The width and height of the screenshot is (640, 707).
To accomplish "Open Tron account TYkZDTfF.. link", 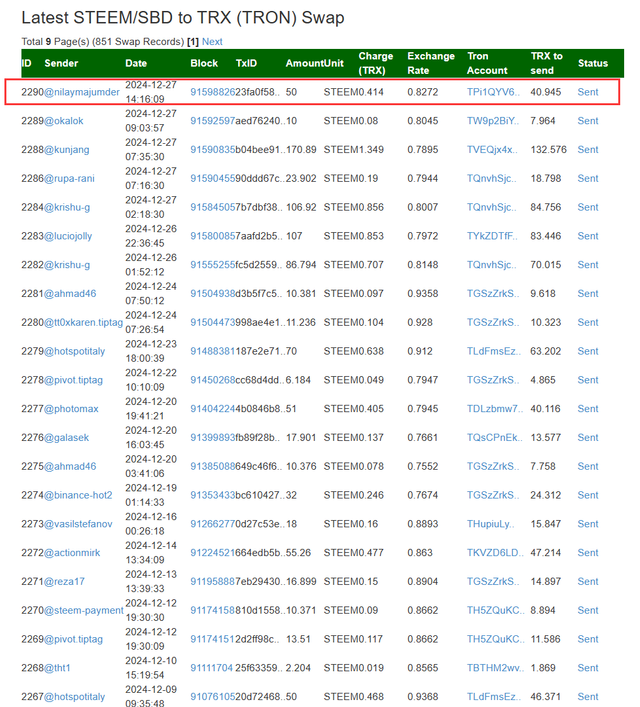I will click(x=492, y=236).
